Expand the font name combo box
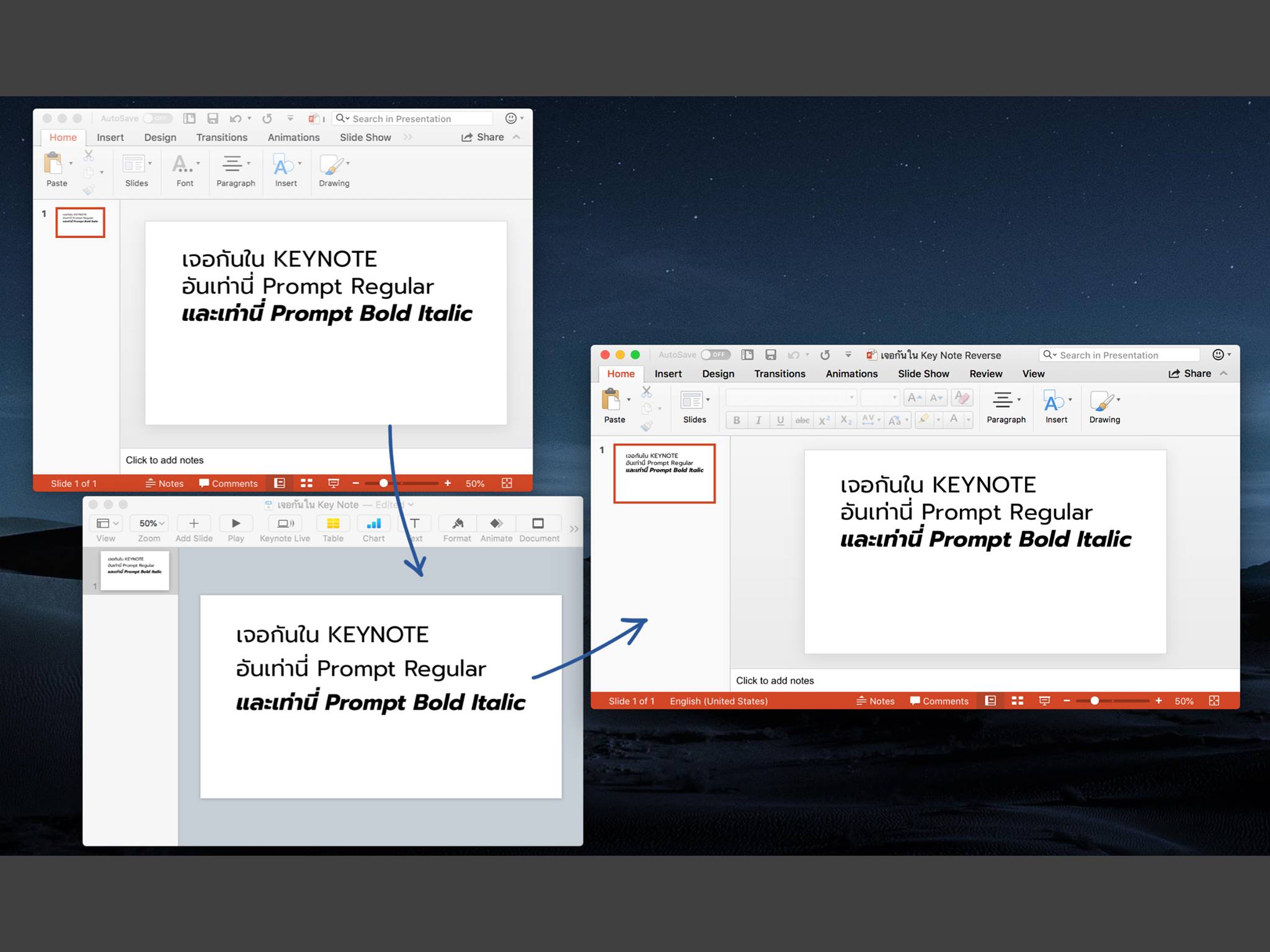The height and width of the screenshot is (952, 1270). point(851,397)
